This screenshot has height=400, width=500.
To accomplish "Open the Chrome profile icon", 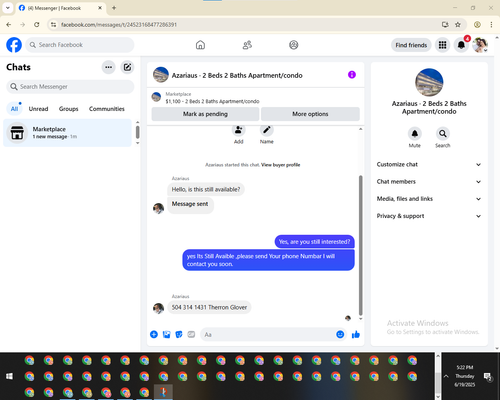I will (477, 25).
